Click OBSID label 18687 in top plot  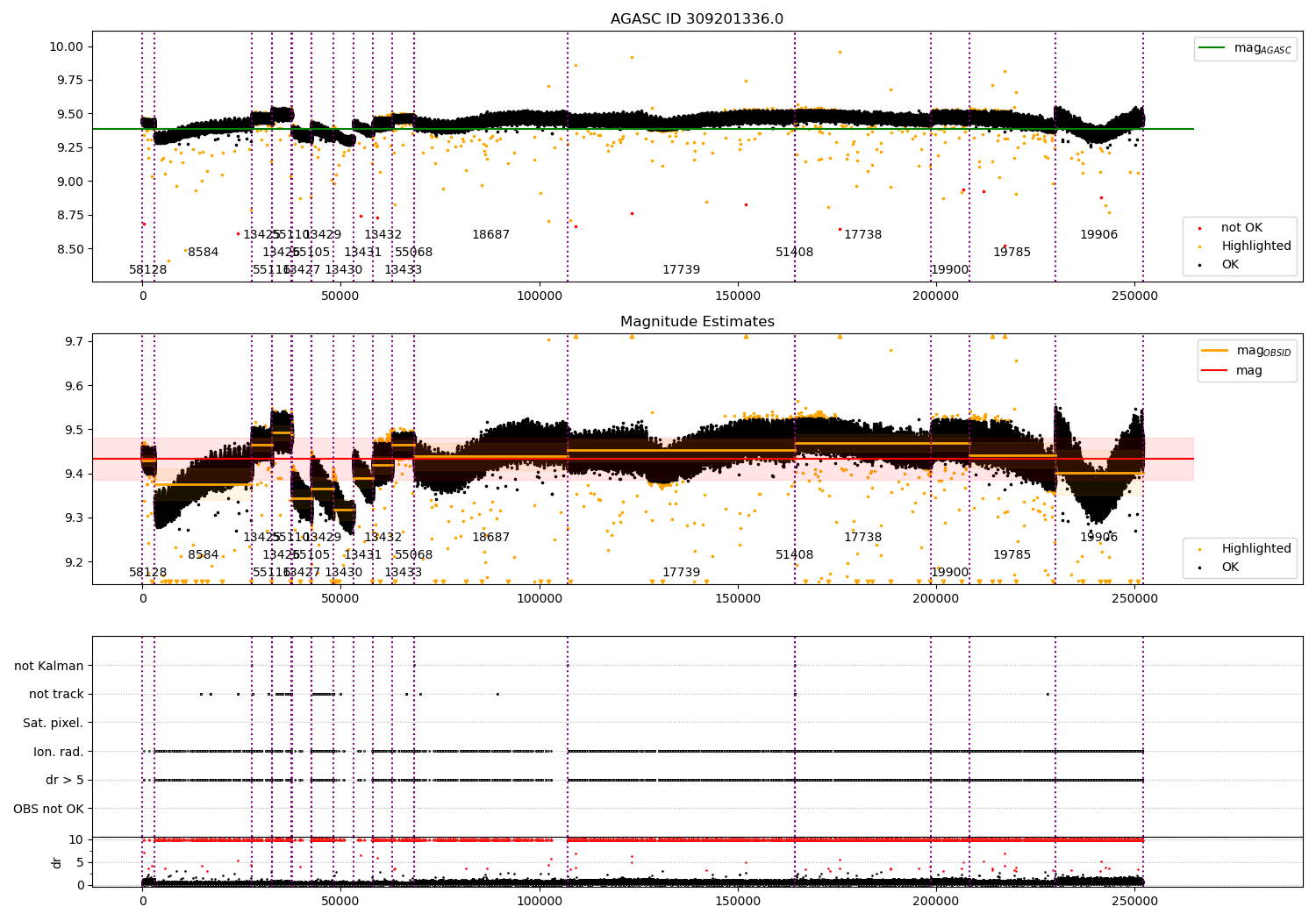(x=491, y=235)
